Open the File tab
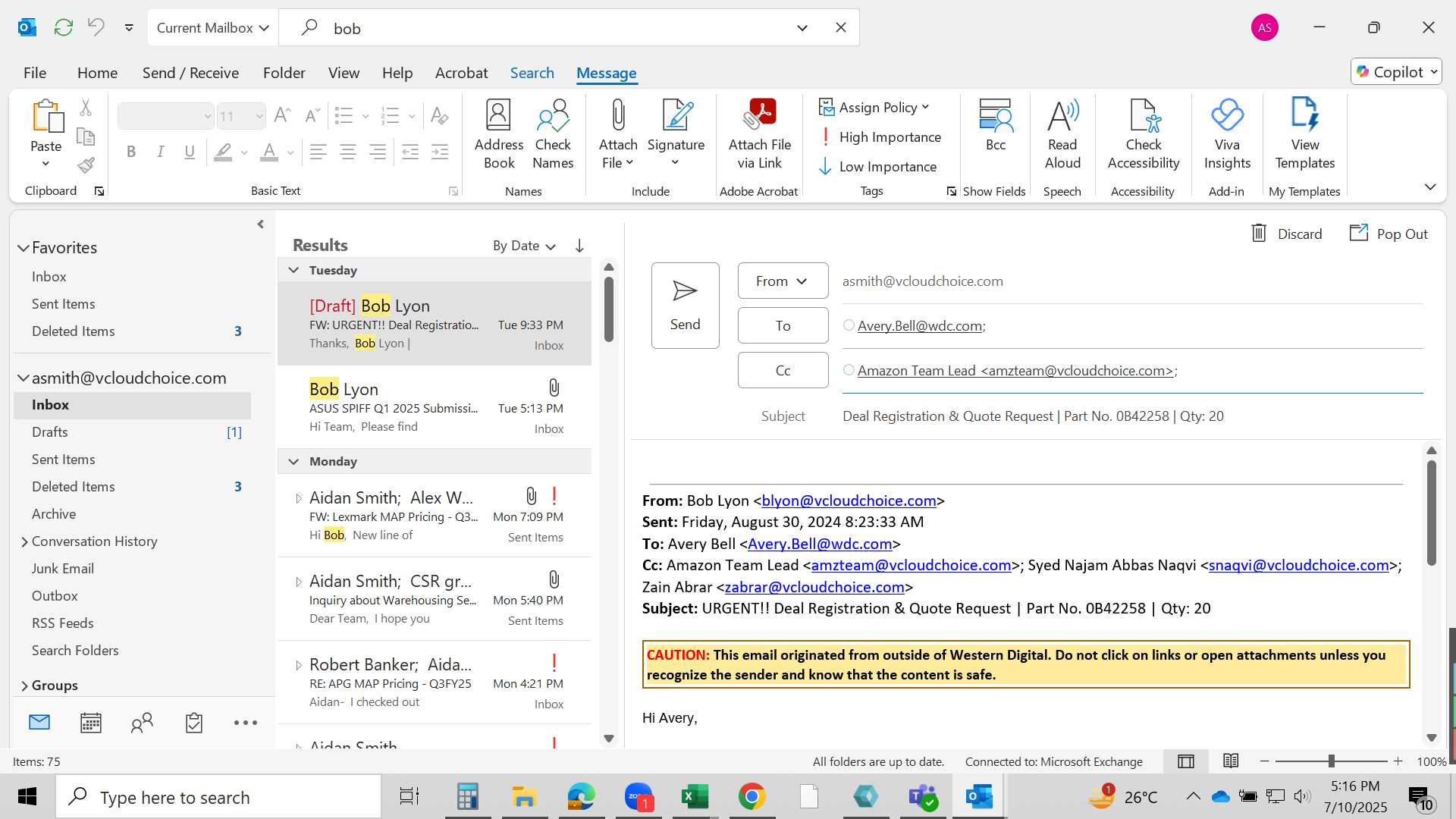Screen dimensions: 1456x819 pos(35,73)
